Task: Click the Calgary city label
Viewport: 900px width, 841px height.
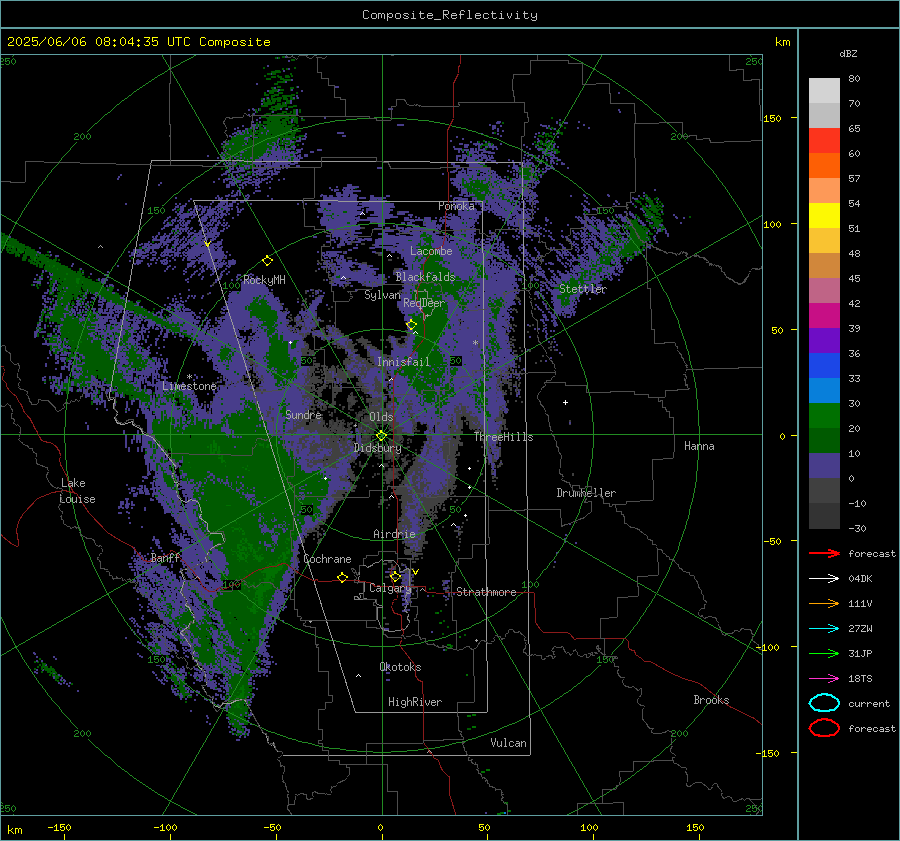Action: (x=390, y=588)
